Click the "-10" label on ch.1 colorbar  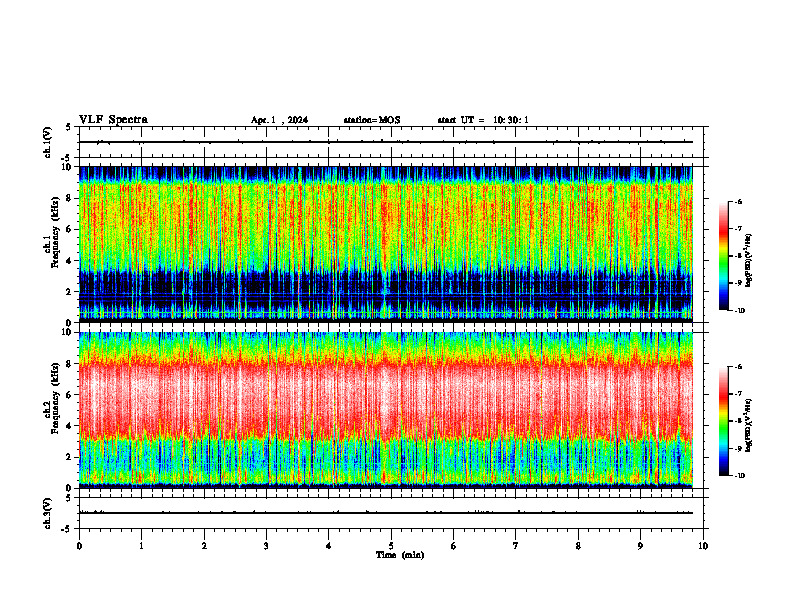pos(740,311)
